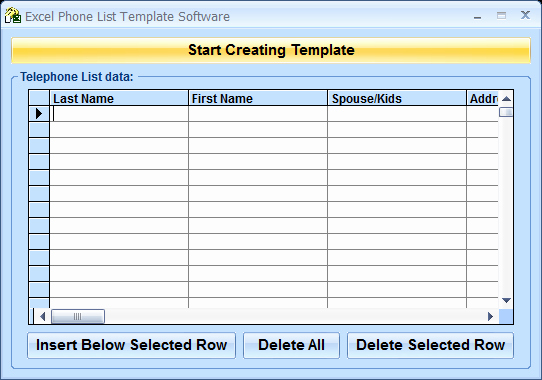Click Insert Below Selected Row
Image resolution: width=542 pixels, height=380 pixels.
pos(131,345)
